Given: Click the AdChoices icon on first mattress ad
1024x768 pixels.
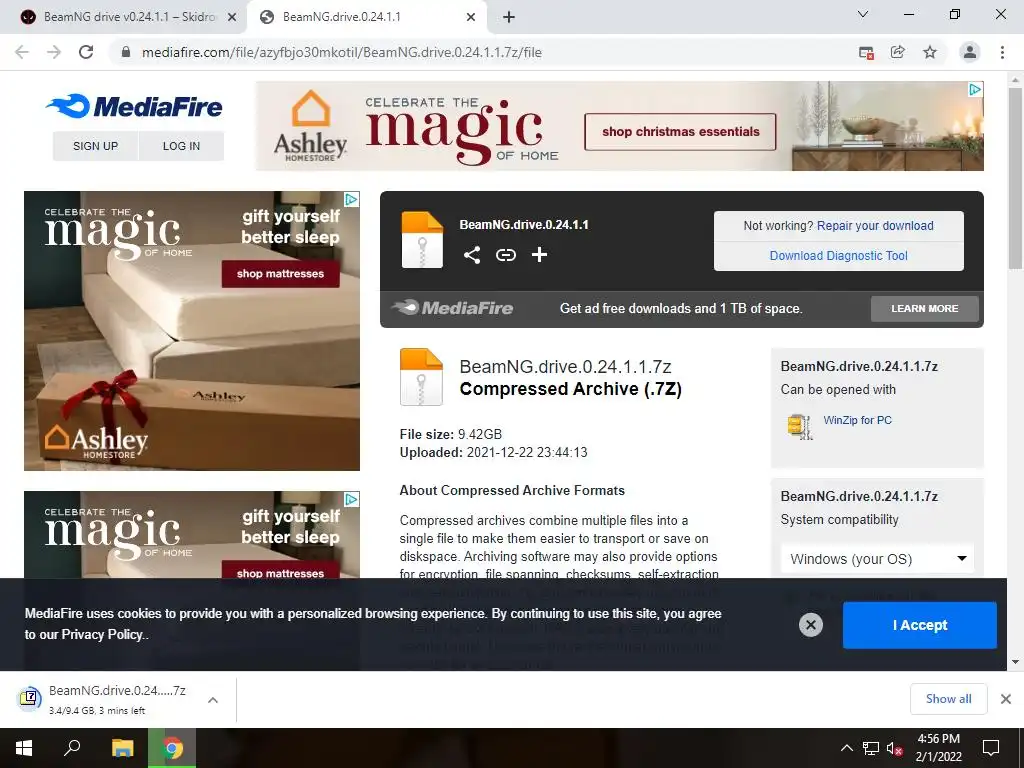Looking at the screenshot, I should click(x=351, y=199).
